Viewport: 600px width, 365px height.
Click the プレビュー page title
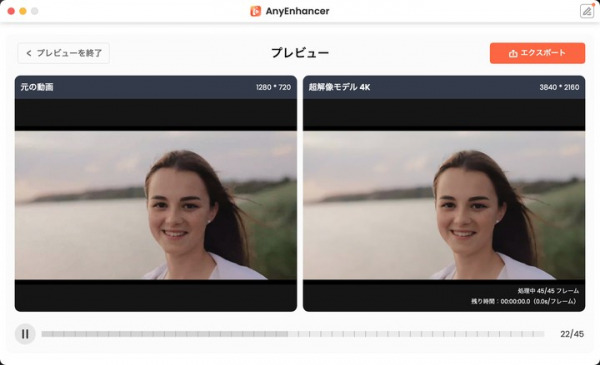300,53
